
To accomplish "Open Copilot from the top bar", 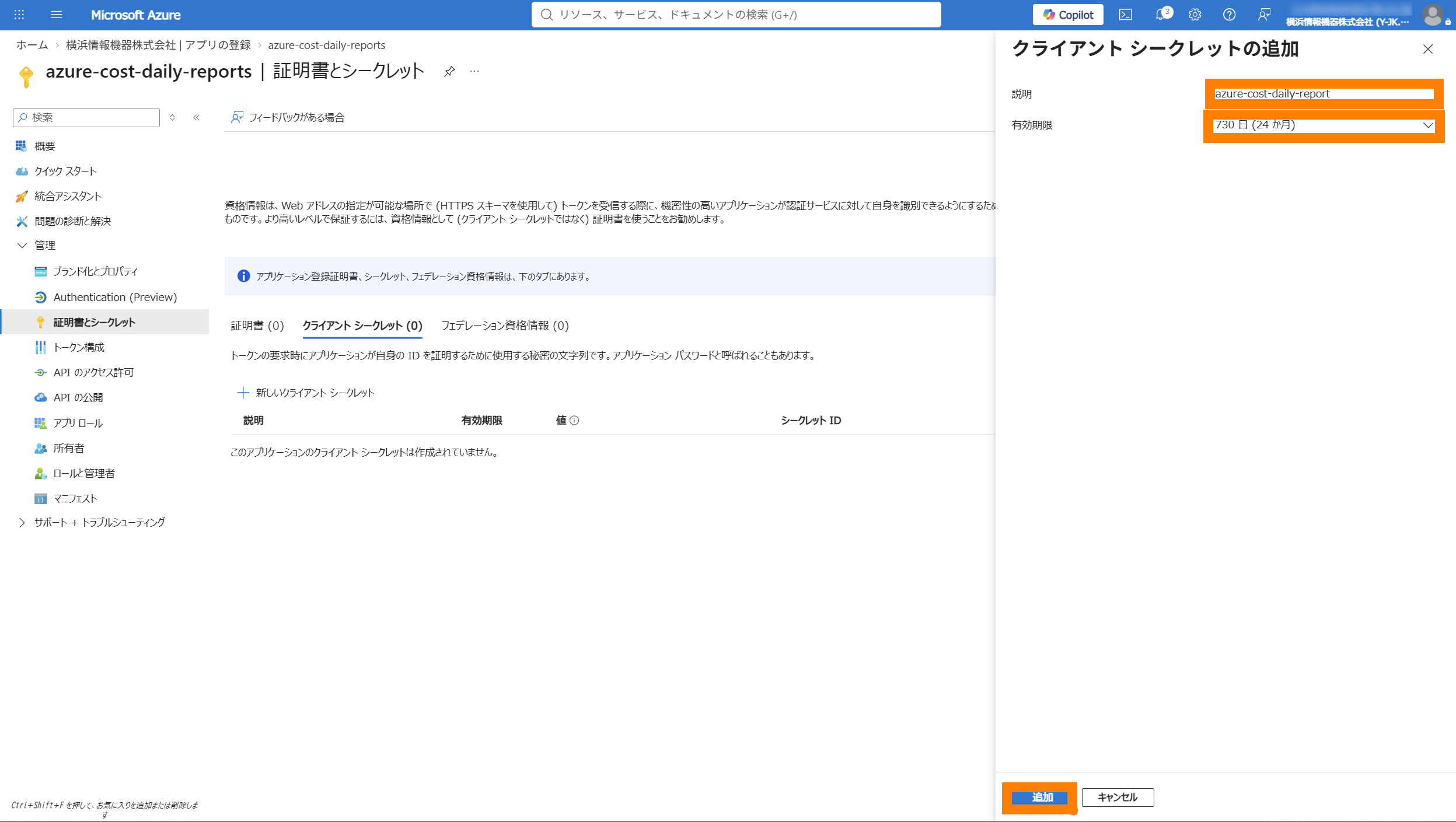I will (x=1068, y=15).
